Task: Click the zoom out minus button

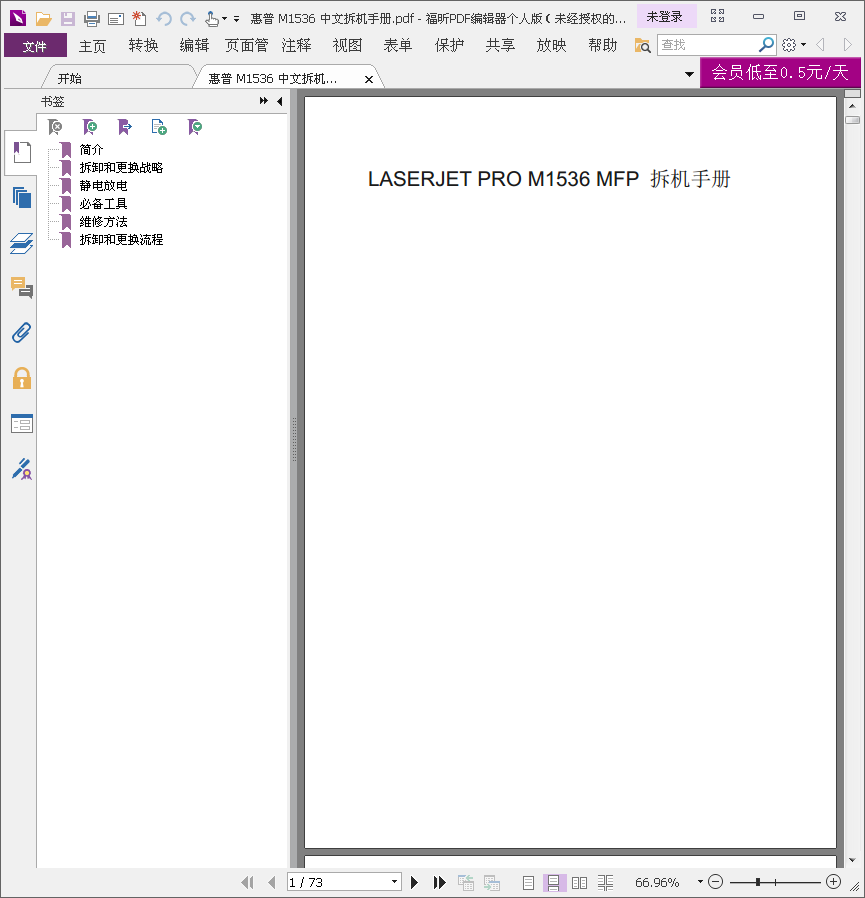Action: [x=715, y=882]
